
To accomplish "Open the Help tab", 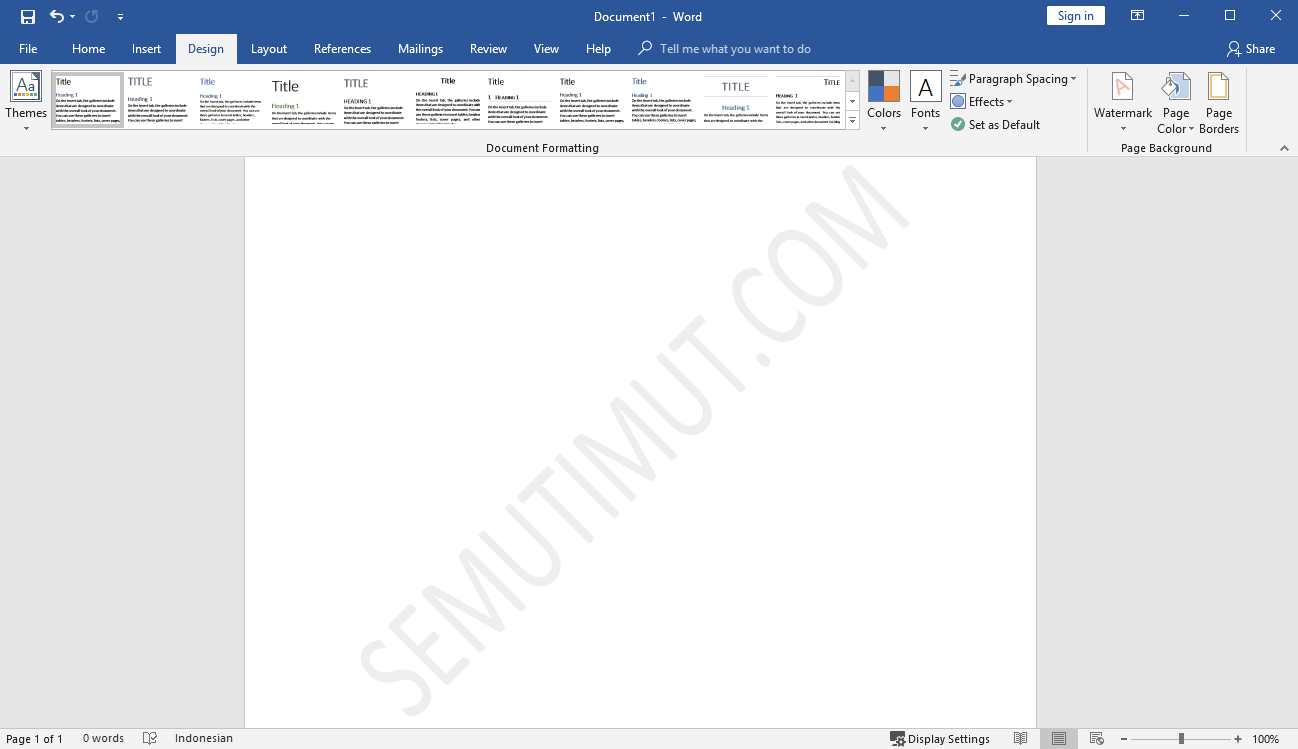I will [599, 48].
